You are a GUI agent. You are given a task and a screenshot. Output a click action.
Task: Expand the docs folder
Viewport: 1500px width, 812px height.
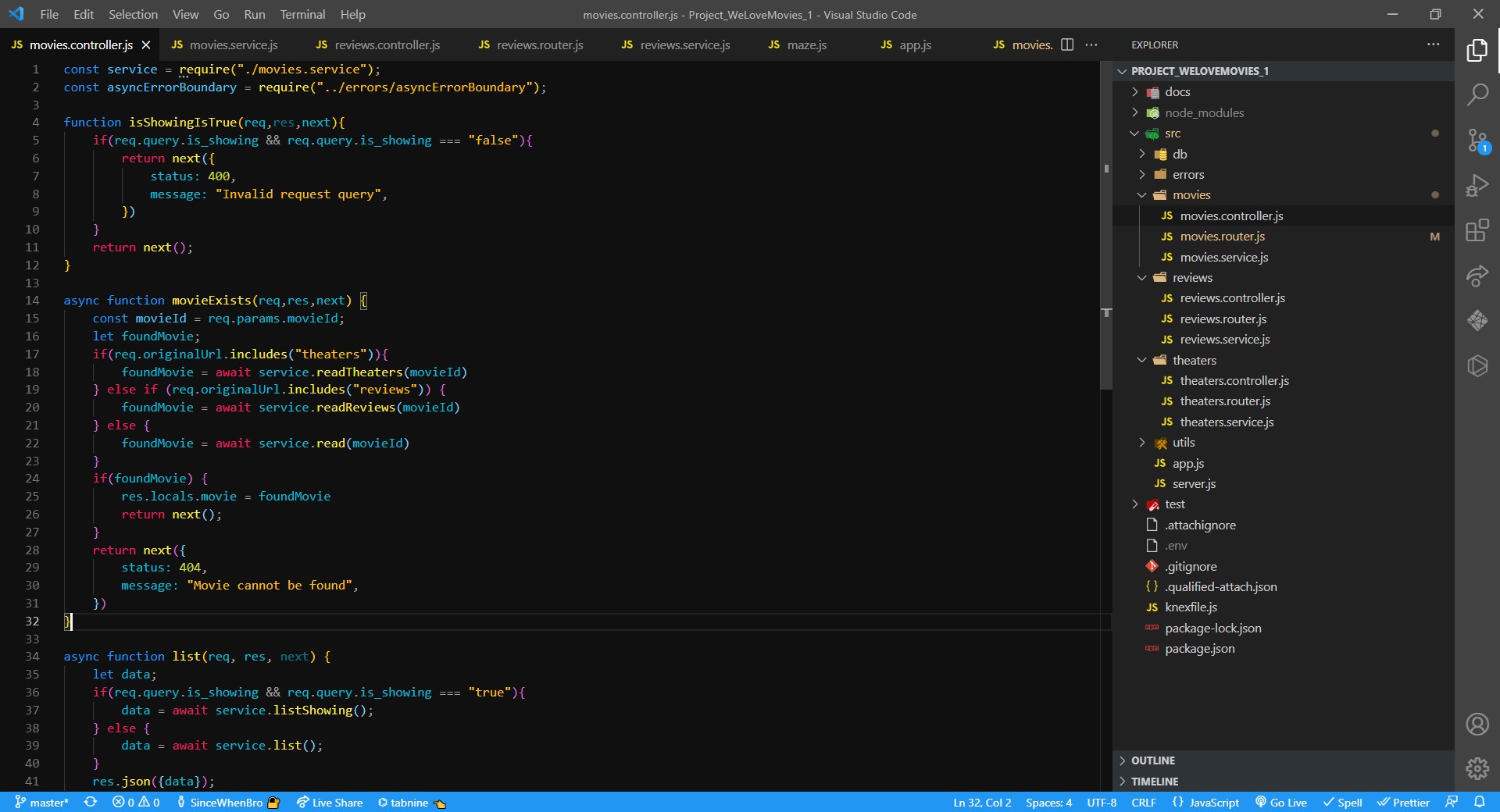[x=1177, y=92]
